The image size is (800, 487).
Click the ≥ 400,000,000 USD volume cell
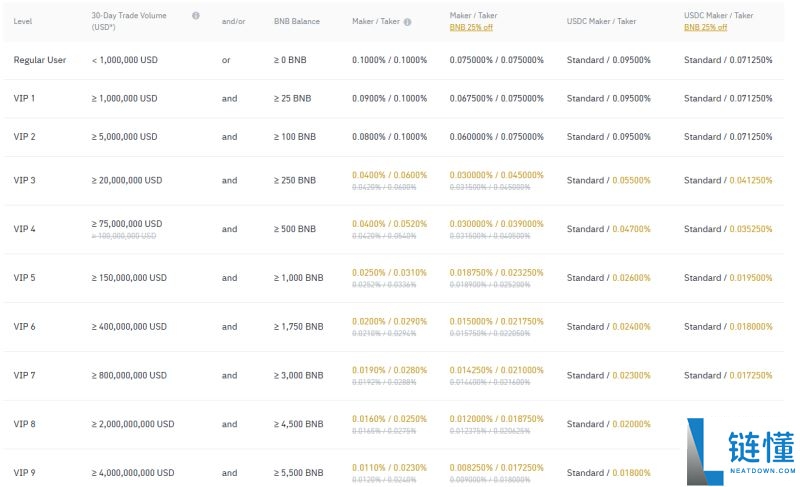129,326
